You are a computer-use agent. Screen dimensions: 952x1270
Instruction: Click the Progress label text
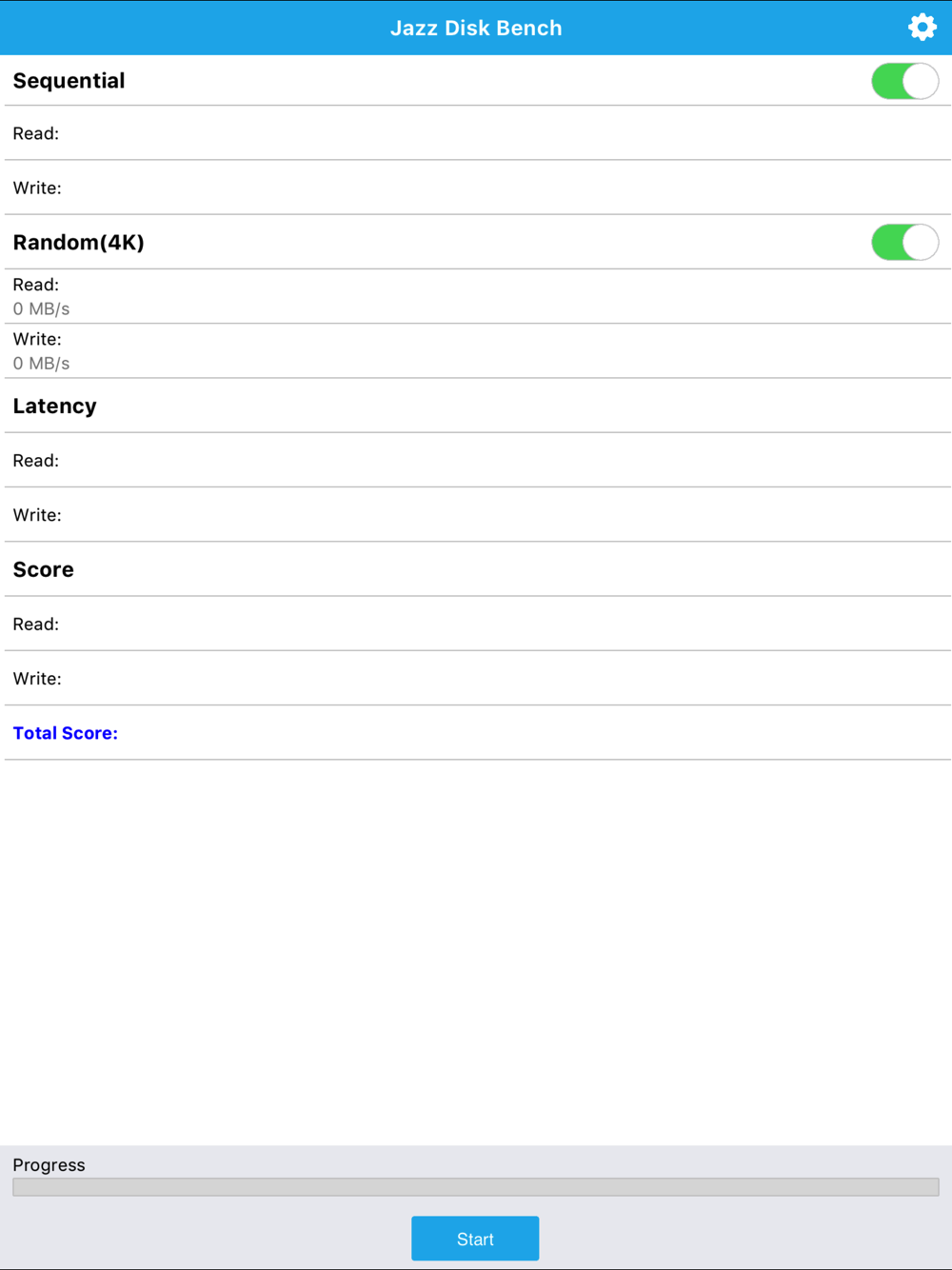click(49, 1165)
